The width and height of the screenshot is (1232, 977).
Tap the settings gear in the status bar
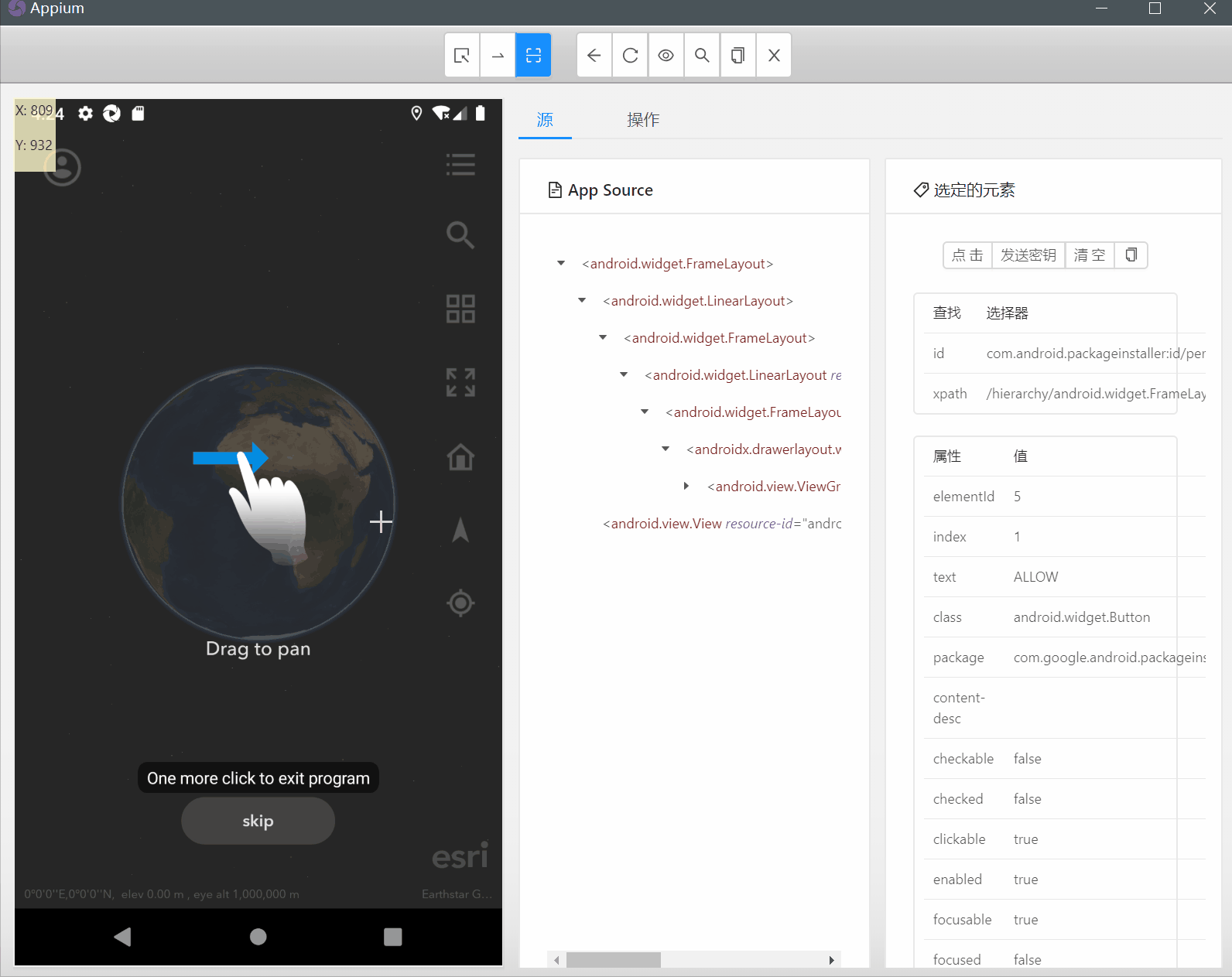(85, 114)
